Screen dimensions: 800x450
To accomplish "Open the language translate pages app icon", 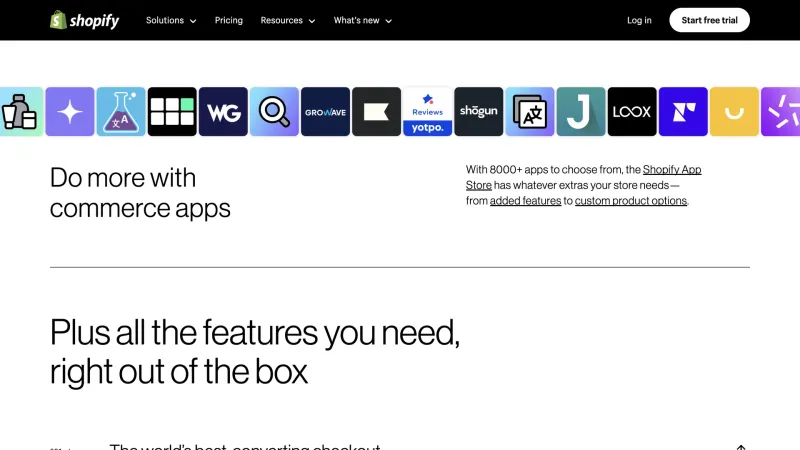I will pos(529,112).
